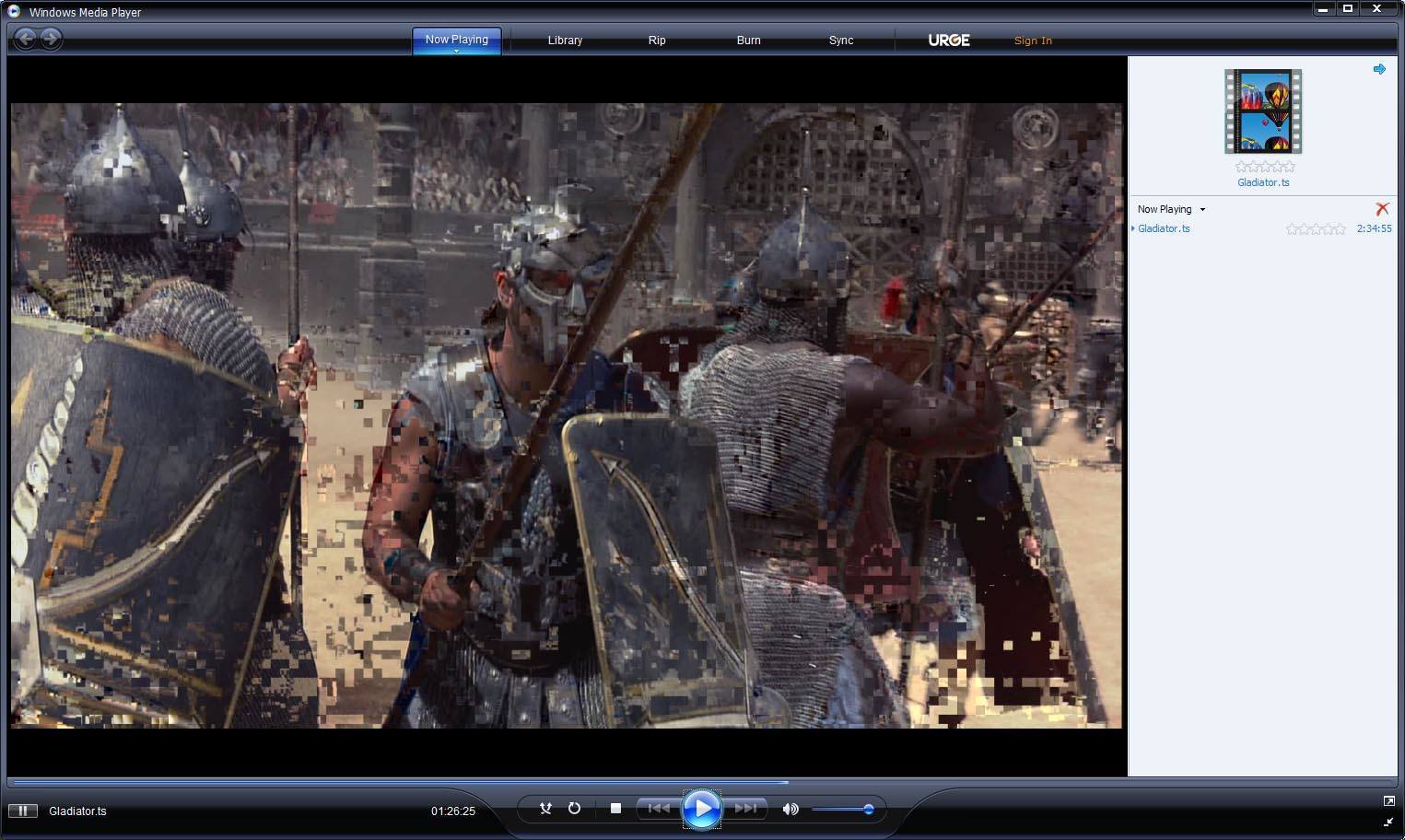The height and width of the screenshot is (840, 1405).
Task: Click the Back navigation arrow
Action: pos(26,39)
